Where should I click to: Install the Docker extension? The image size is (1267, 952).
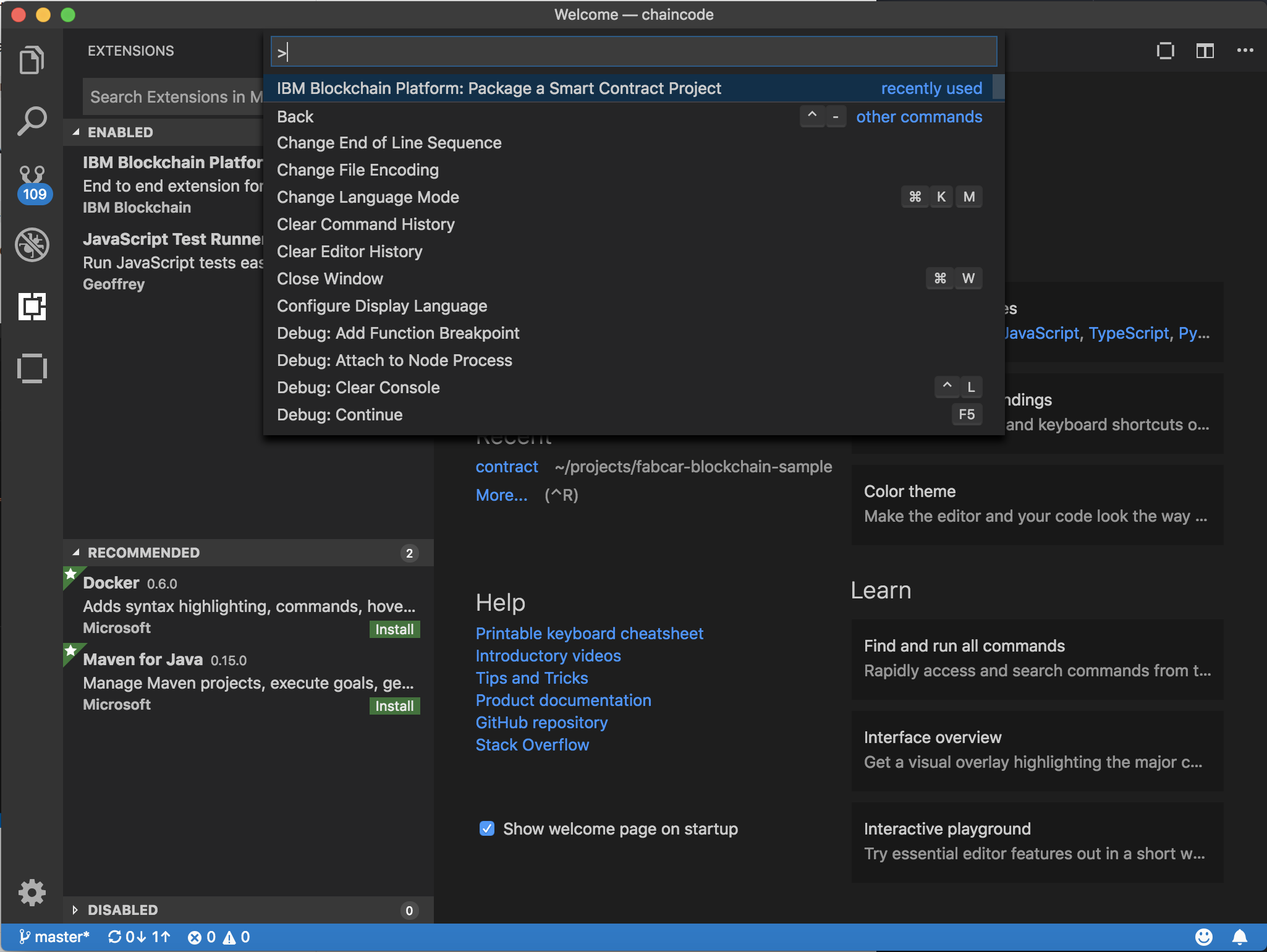(394, 629)
